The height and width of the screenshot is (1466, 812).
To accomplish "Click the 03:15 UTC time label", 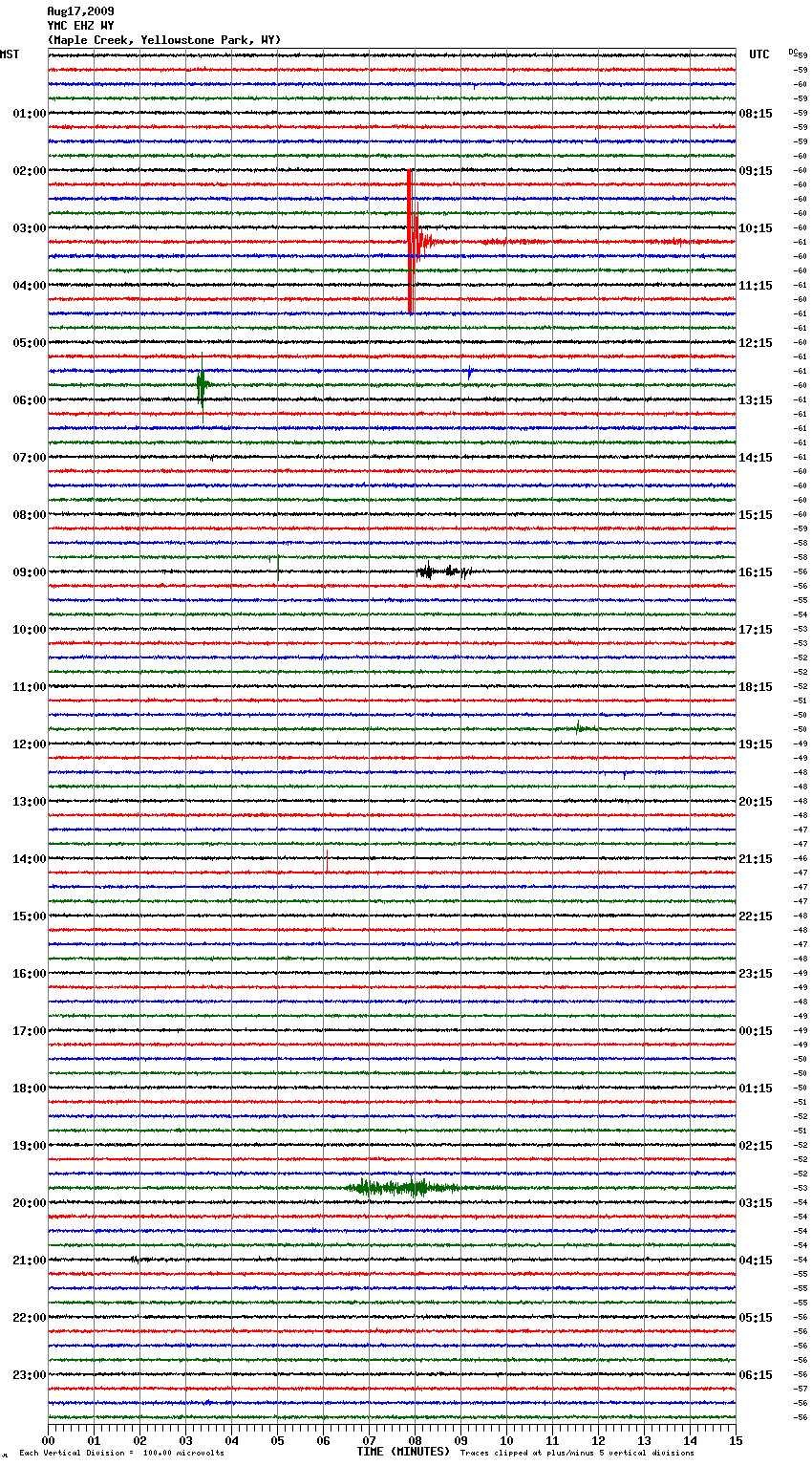I will [756, 1203].
